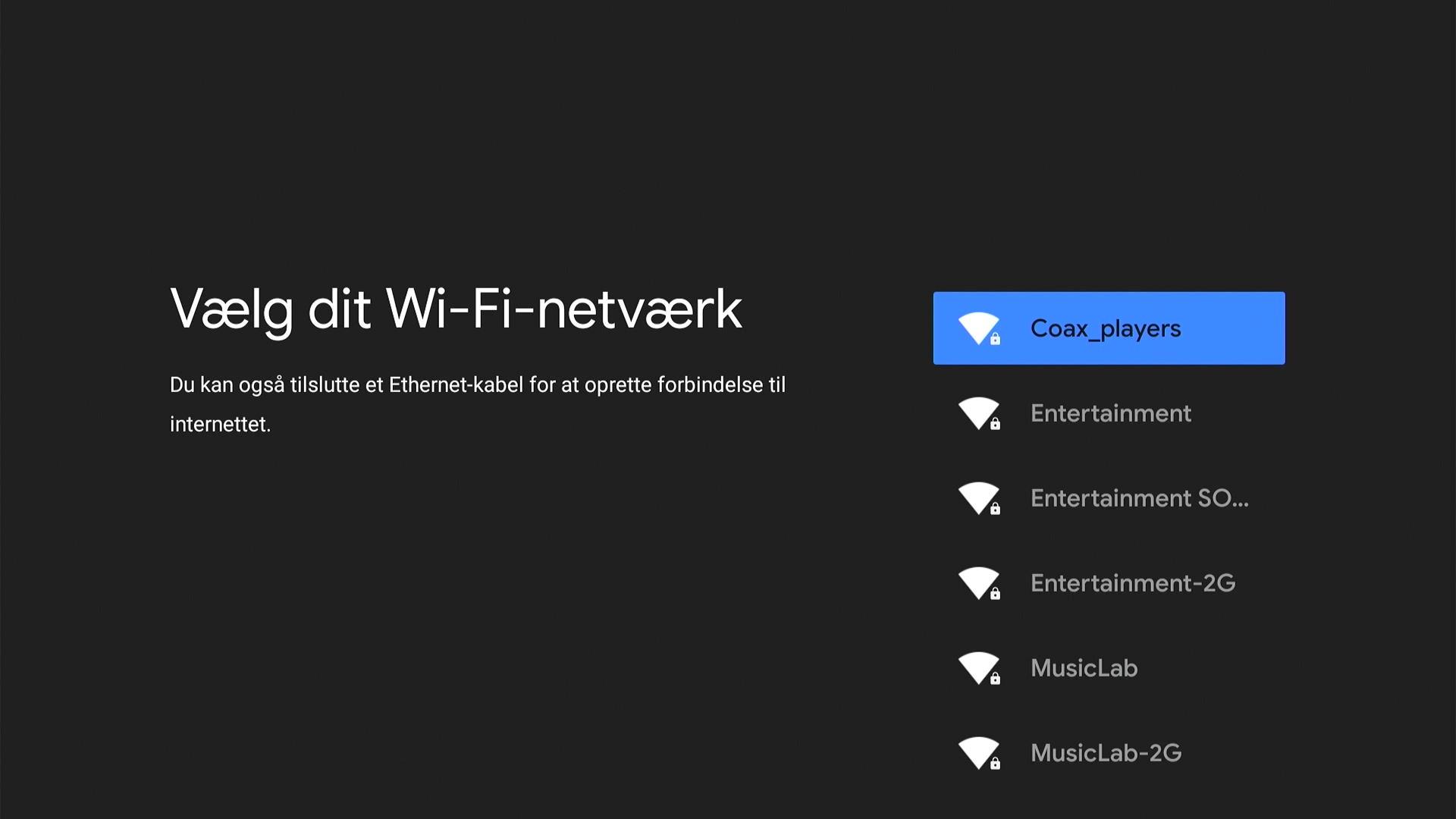
Task: Click the lock badge on Entertainment's Wi-Fi icon
Action: (x=995, y=425)
